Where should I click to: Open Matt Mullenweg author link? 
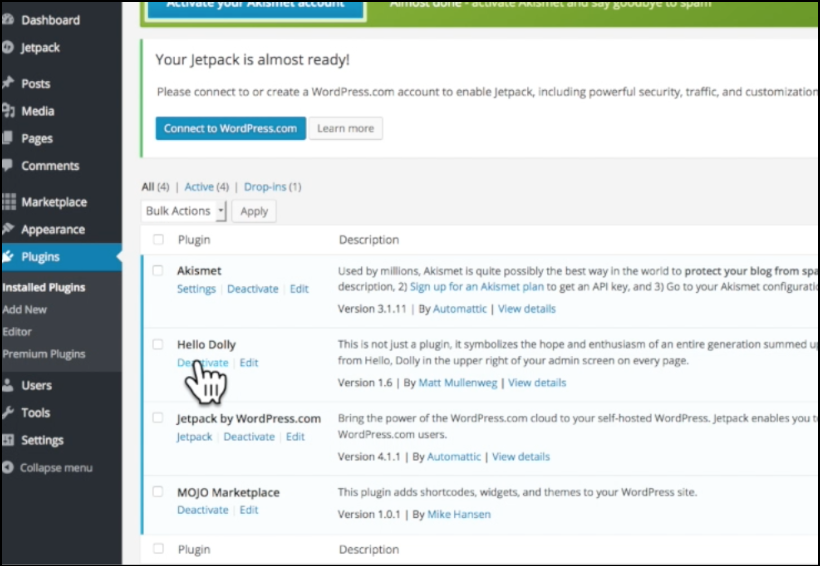(x=458, y=383)
